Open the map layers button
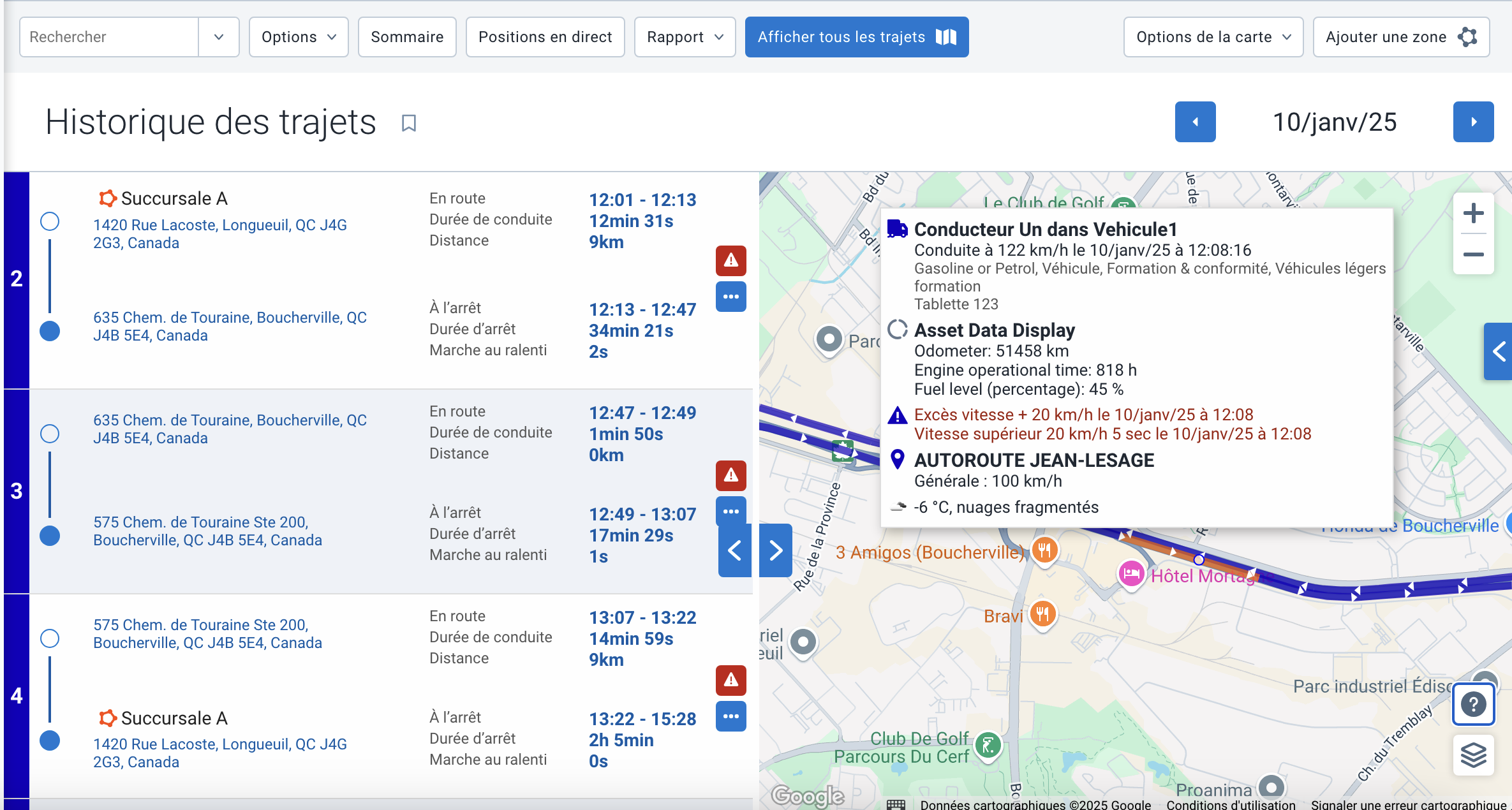This screenshot has width=1512, height=810. tap(1474, 755)
